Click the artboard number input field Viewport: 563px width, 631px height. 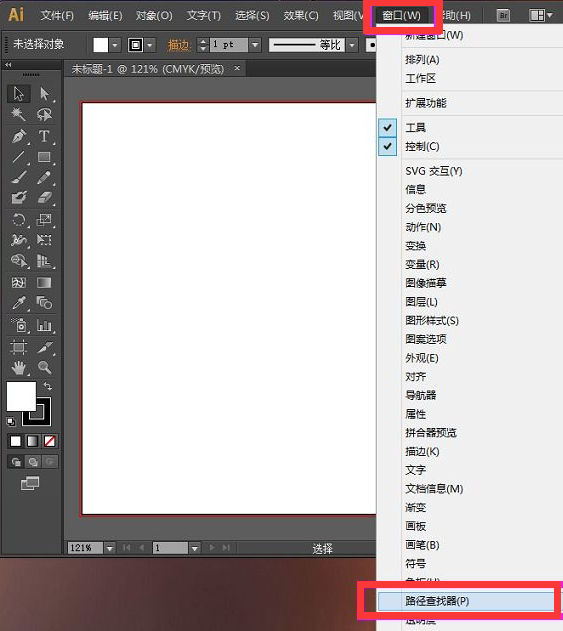click(x=170, y=548)
